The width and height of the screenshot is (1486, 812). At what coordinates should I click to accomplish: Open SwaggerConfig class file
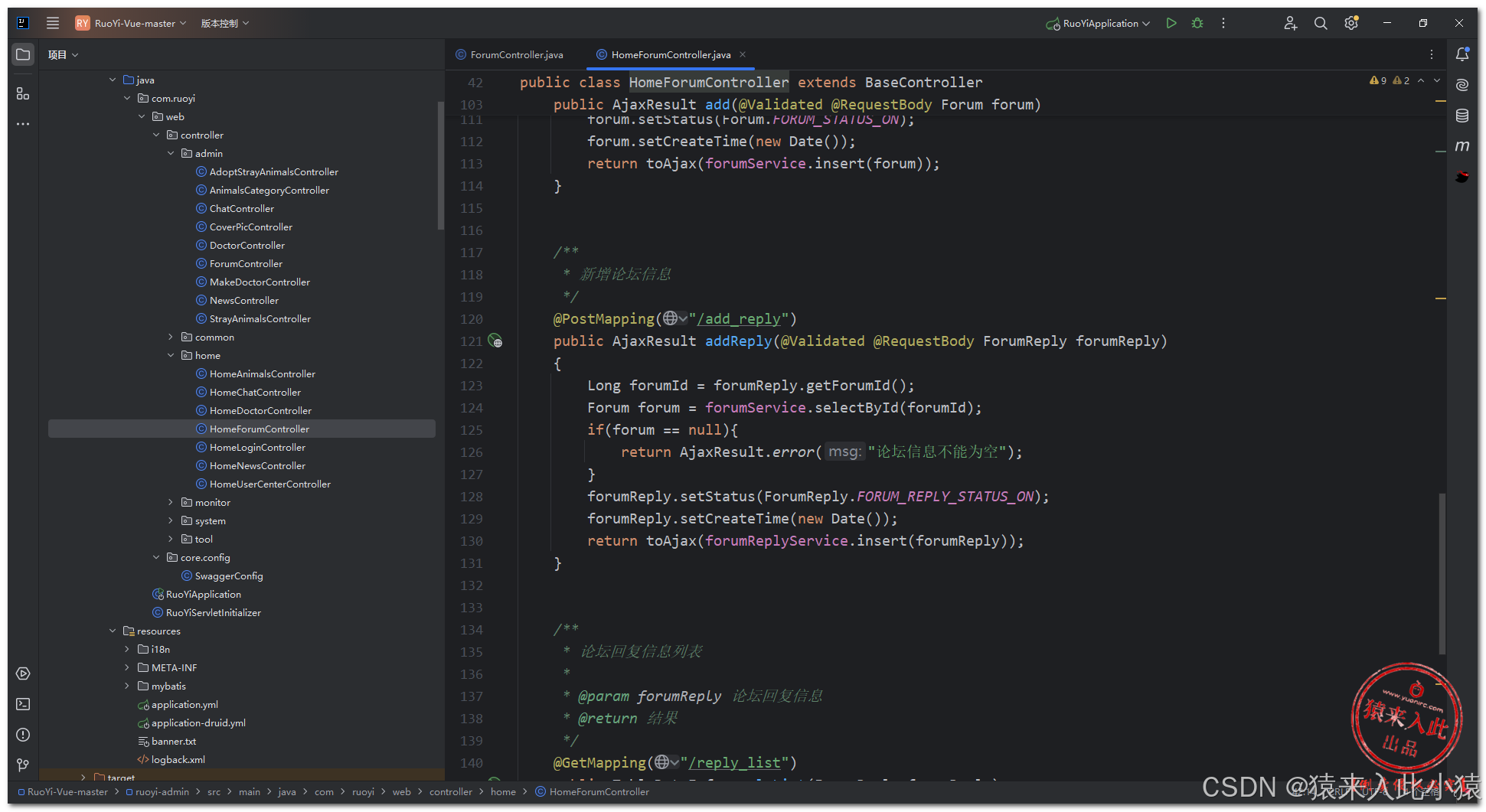229,576
